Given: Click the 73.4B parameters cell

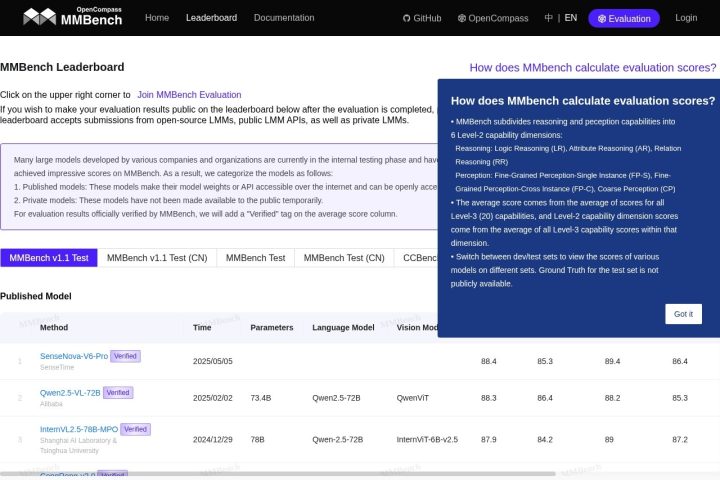Looking at the screenshot, I should pyautogui.click(x=261, y=398).
